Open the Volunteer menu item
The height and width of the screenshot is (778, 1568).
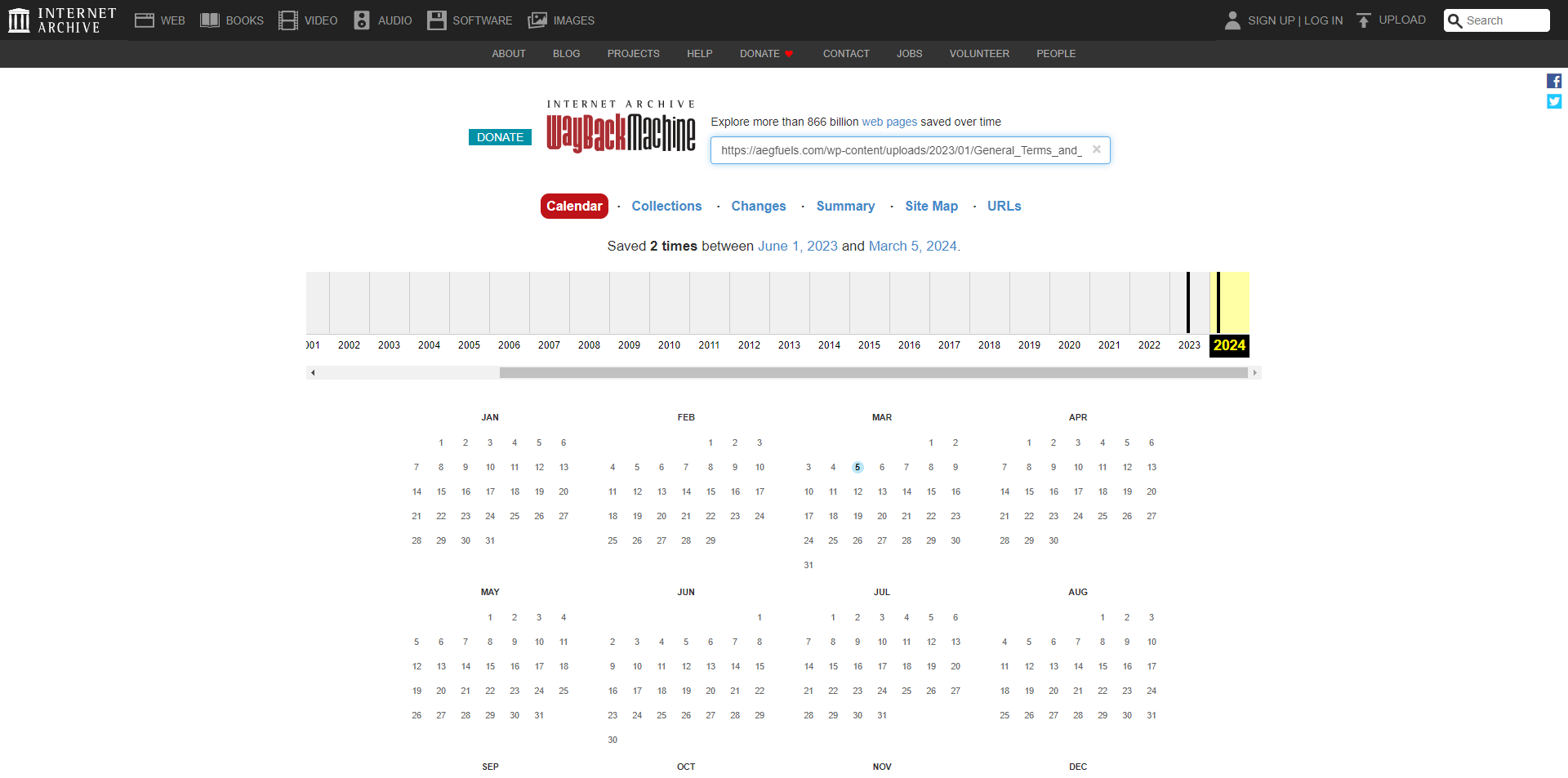click(x=979, y=54)
